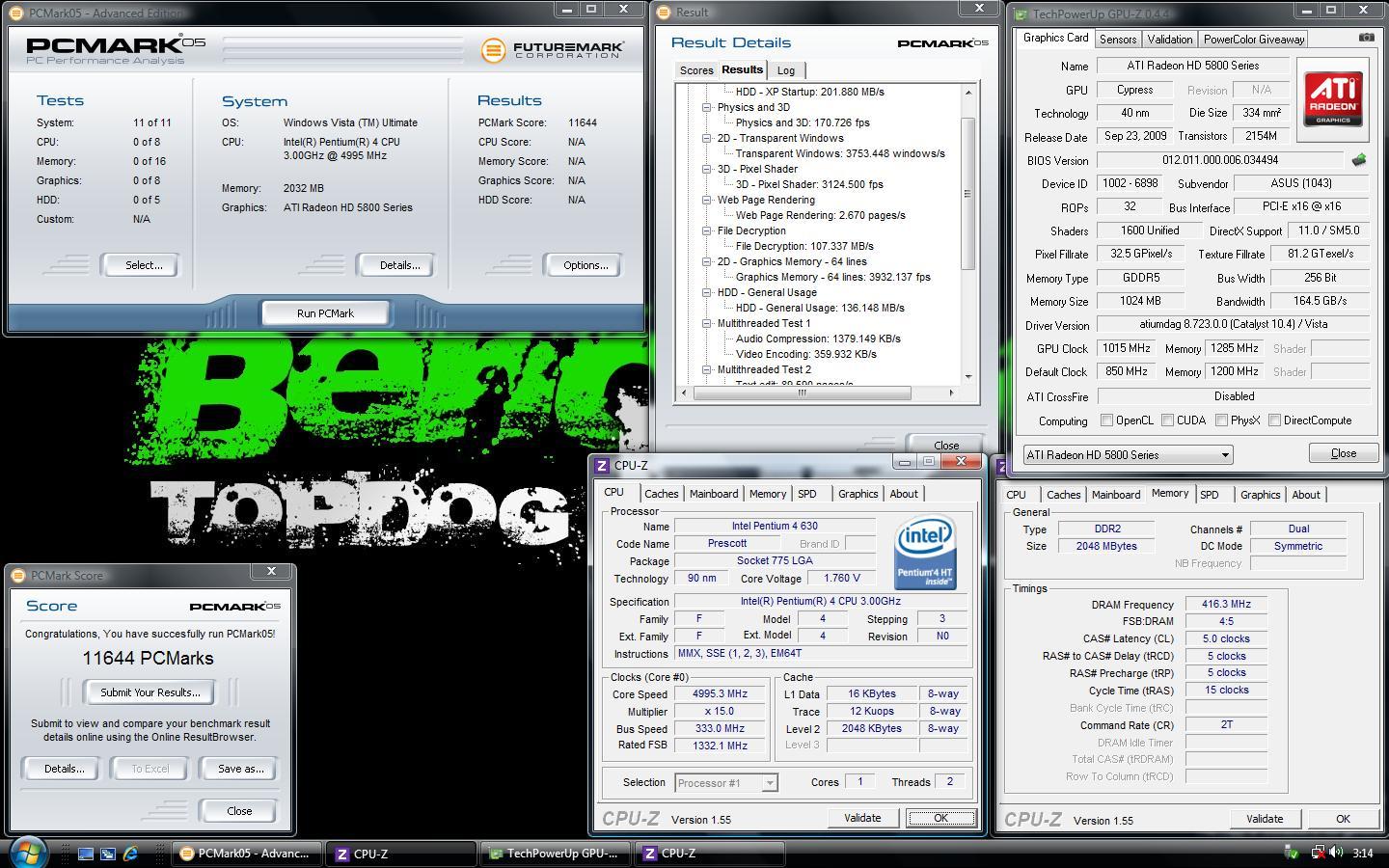Open the Graphics tab in CPU-Z CPU window
The image size is (1389, 868).
858,494
